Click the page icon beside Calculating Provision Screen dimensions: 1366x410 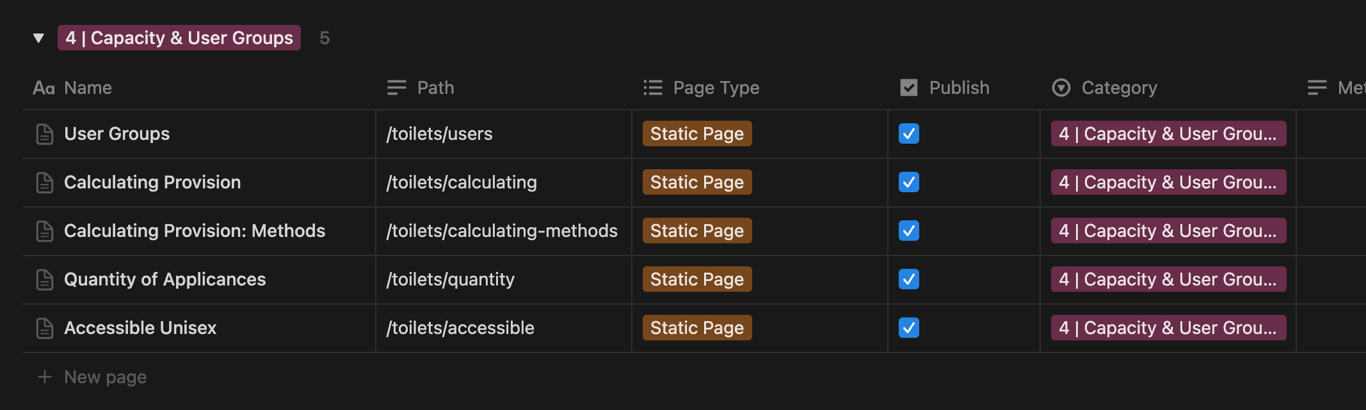pyautogui.click(x=44, y=183)
